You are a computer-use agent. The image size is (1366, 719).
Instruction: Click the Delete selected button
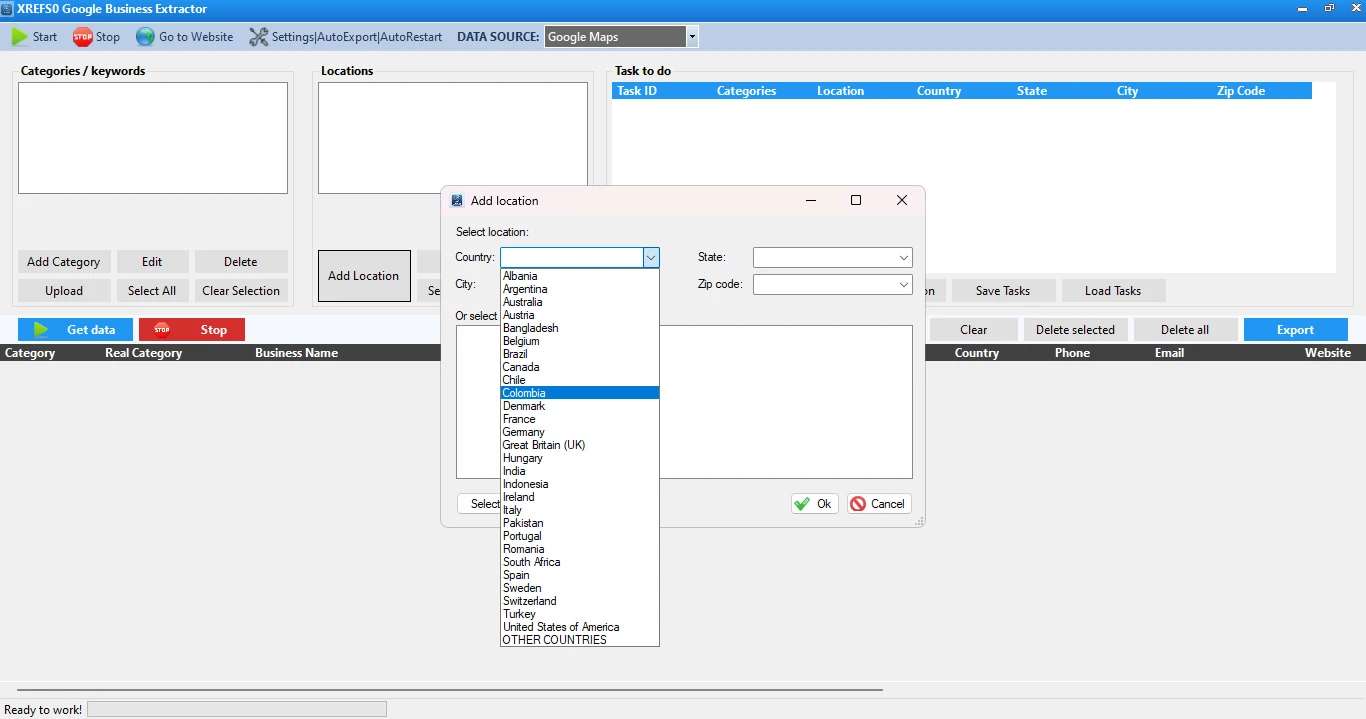(1075, 330)
